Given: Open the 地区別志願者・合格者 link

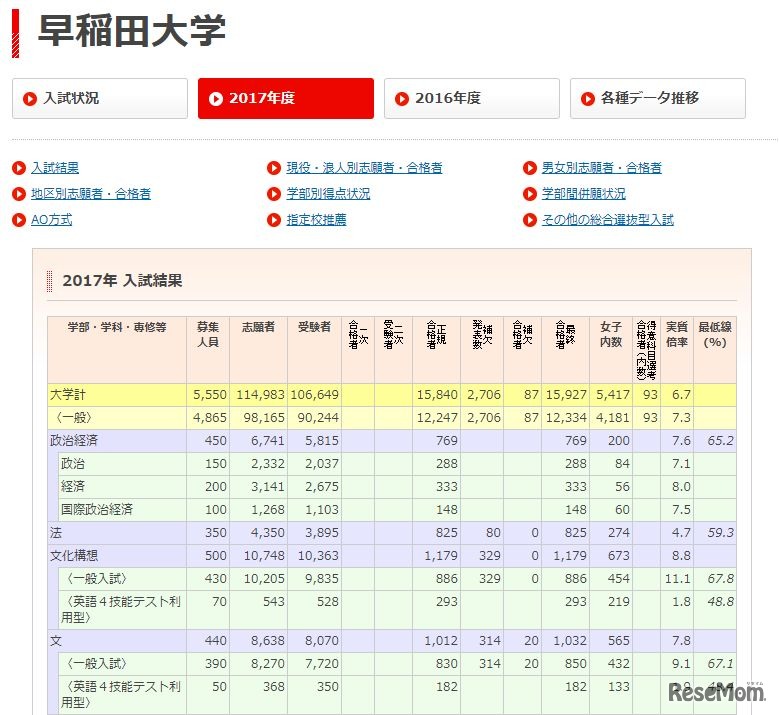Looking at the screenshot, I should coord(91,194).
